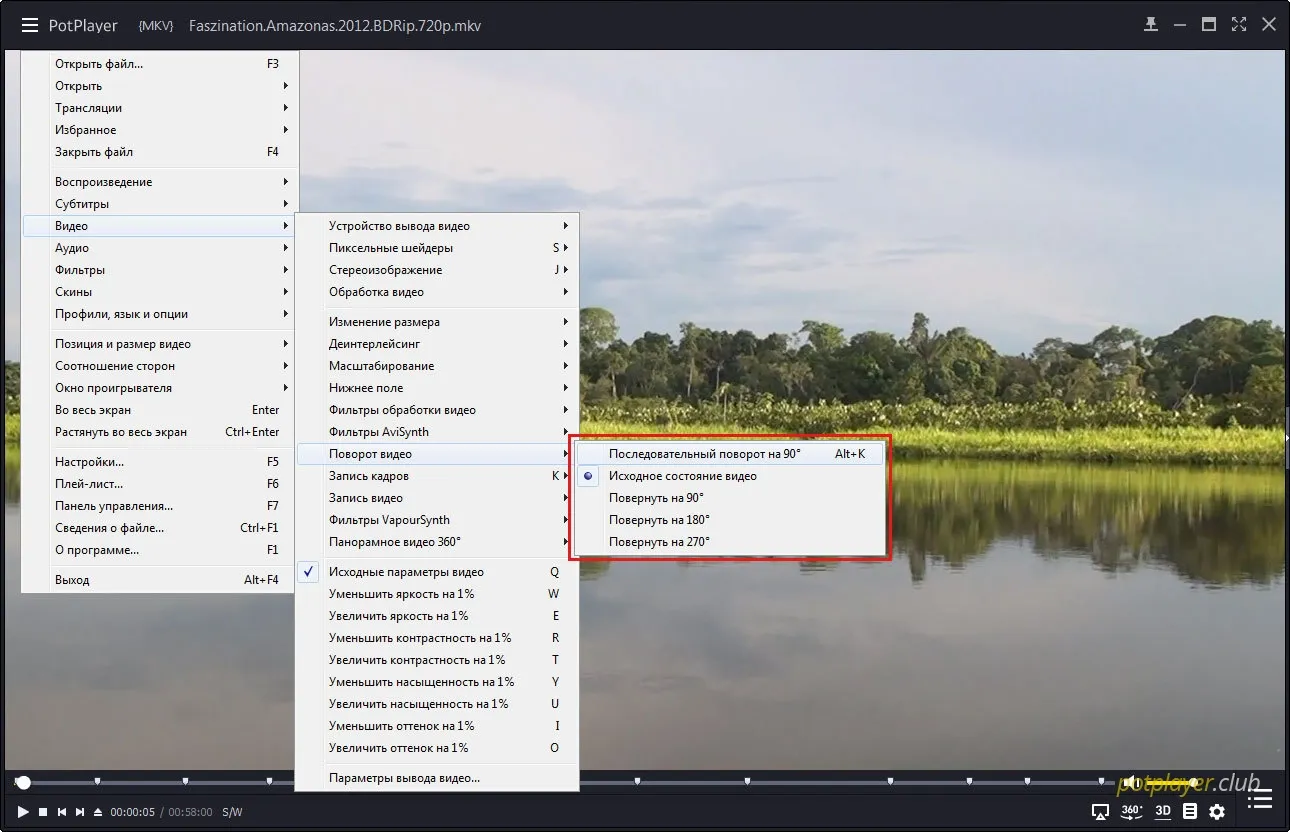The width and height of the screenshot is (1290, 832).
Task: Click the eject/open file icon
Action: pos(98,812)
